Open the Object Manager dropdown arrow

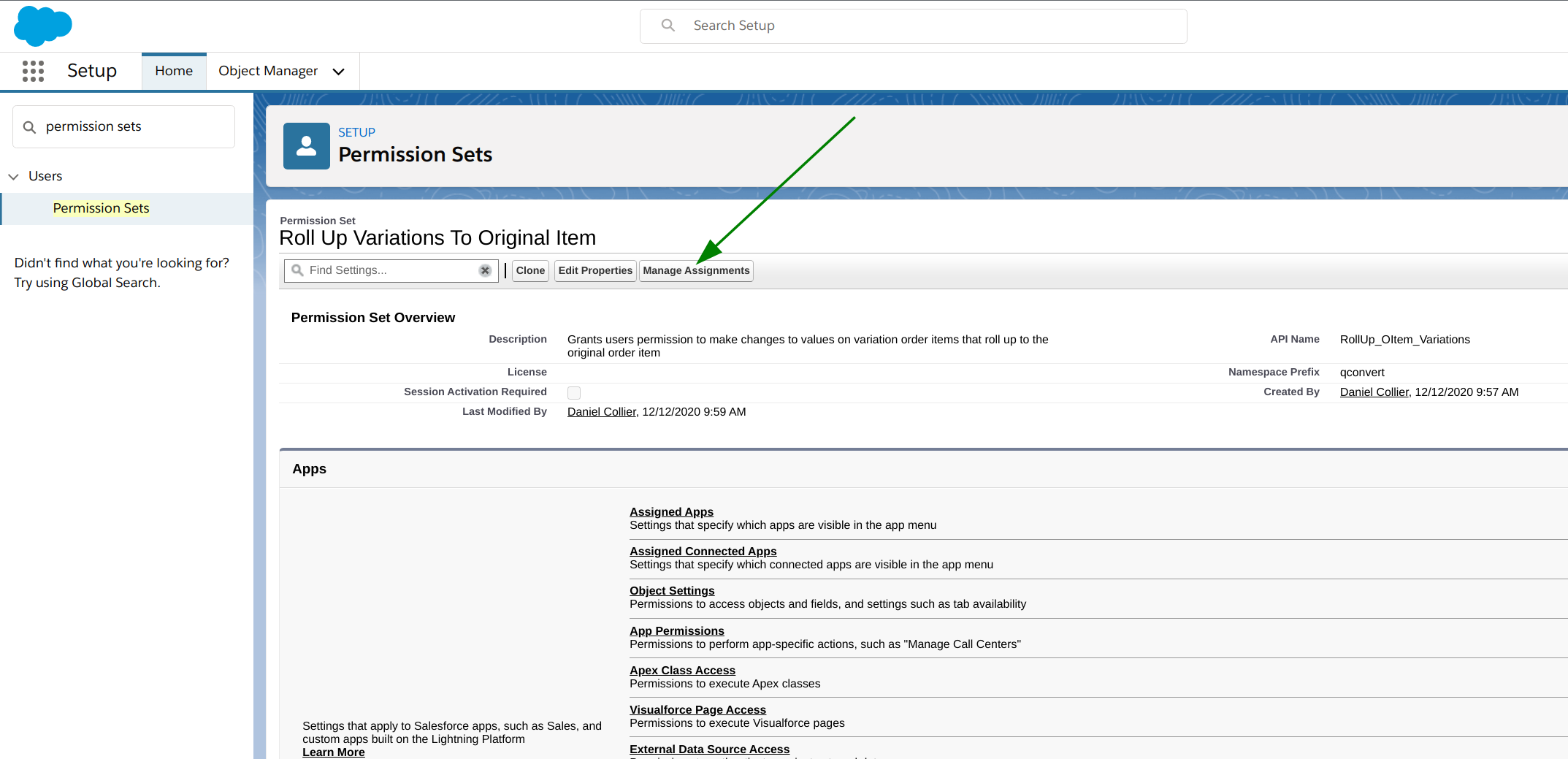(x=338, y=72)
